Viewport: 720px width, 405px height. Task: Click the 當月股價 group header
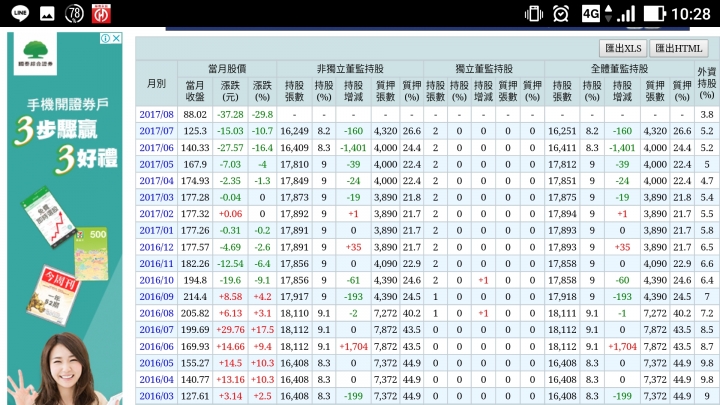[x=227, y=69]
